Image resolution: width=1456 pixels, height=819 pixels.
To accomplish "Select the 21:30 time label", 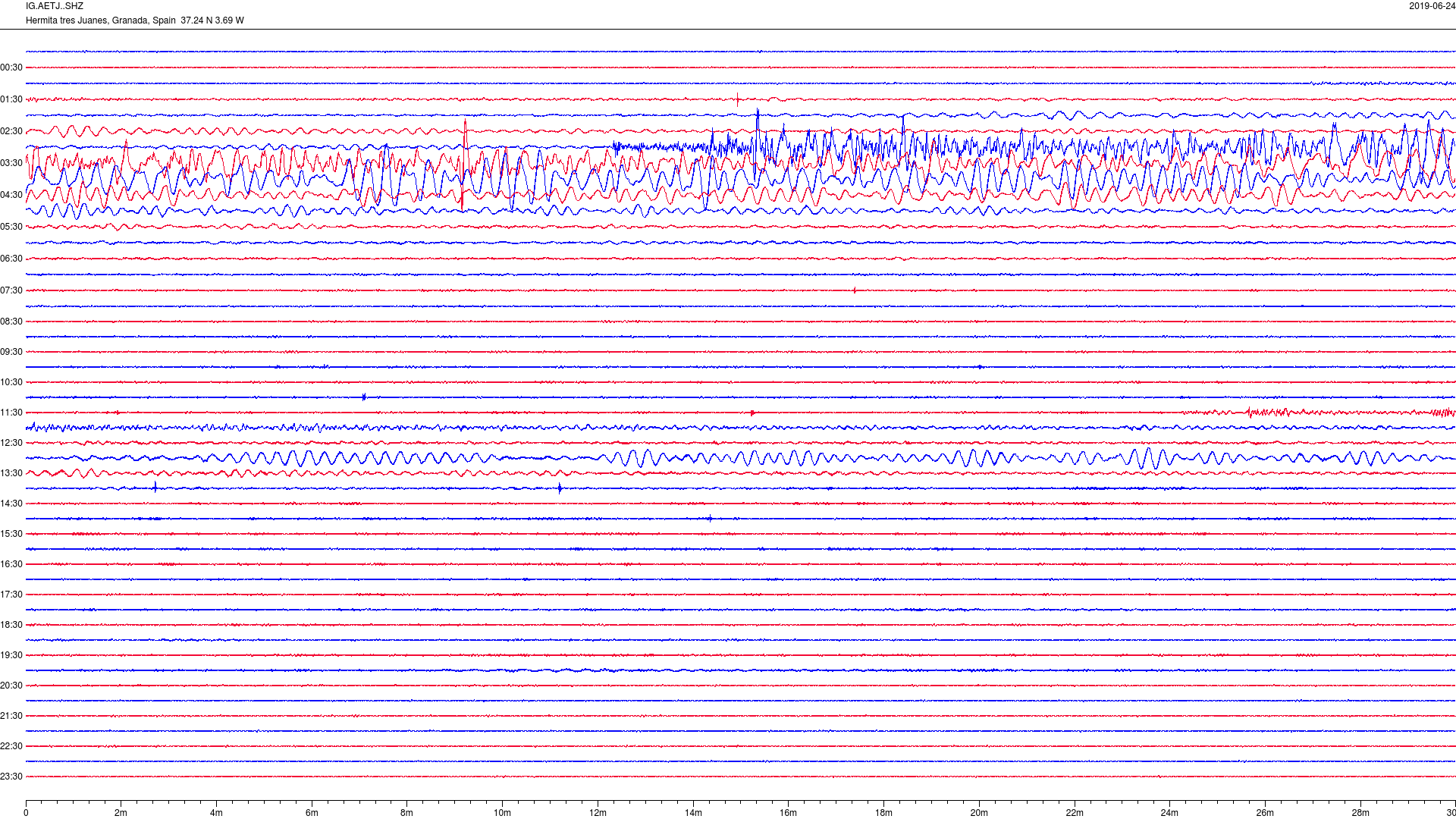I will coord(11,716).
